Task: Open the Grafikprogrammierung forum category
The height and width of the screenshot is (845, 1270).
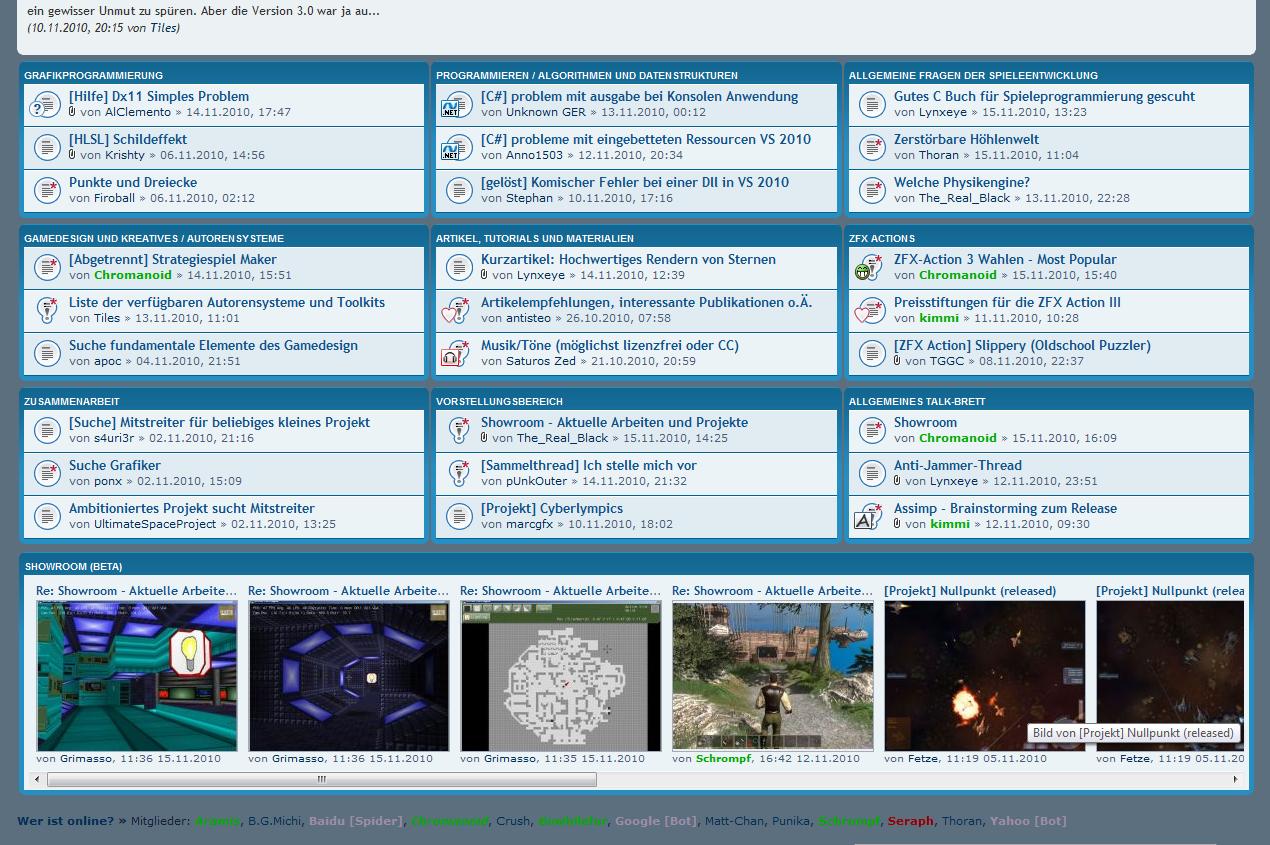Action: pos(93,75)
